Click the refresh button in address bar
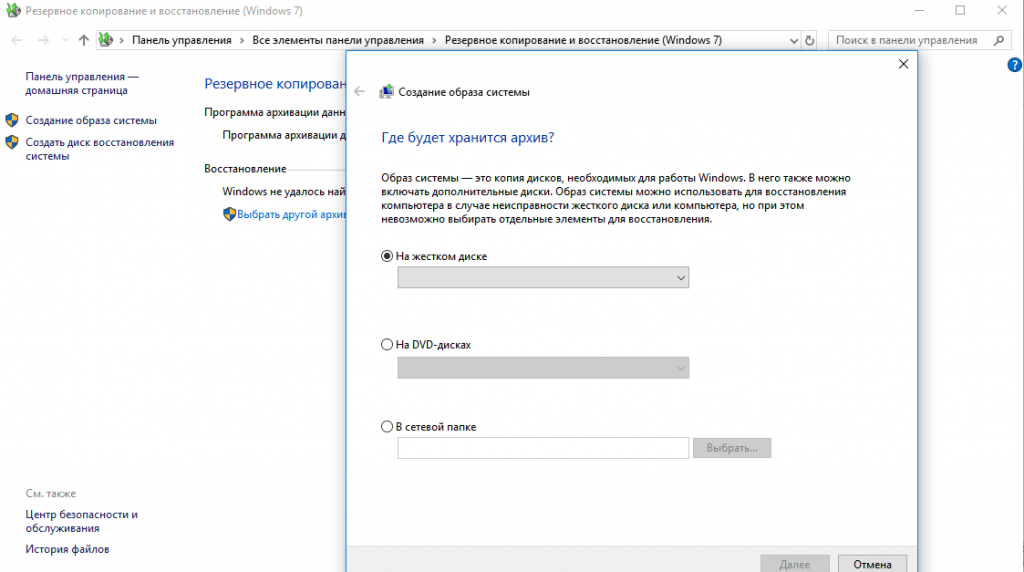 [809, 40]
